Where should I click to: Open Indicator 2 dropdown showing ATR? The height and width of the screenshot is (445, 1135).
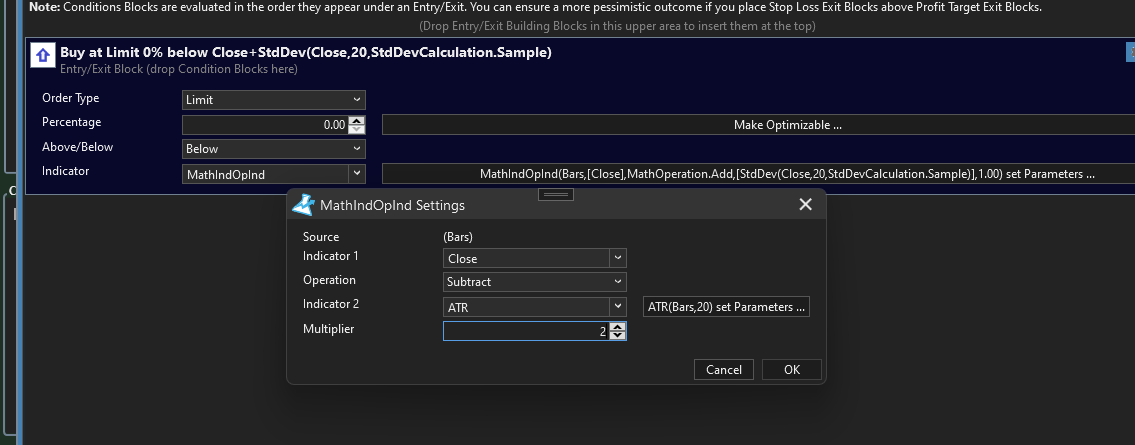[535, 307]
